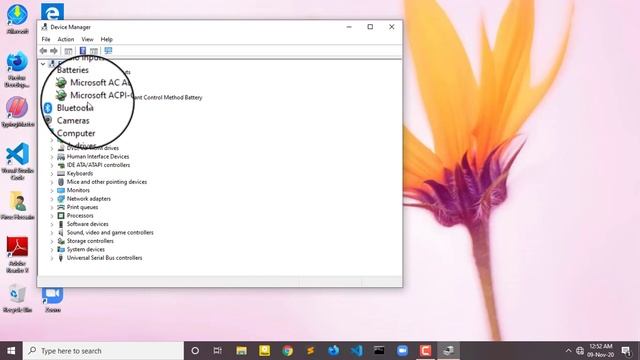Select "Storage controllers" text row
This screenshot has height=360, width=640.
pos(90,241)
